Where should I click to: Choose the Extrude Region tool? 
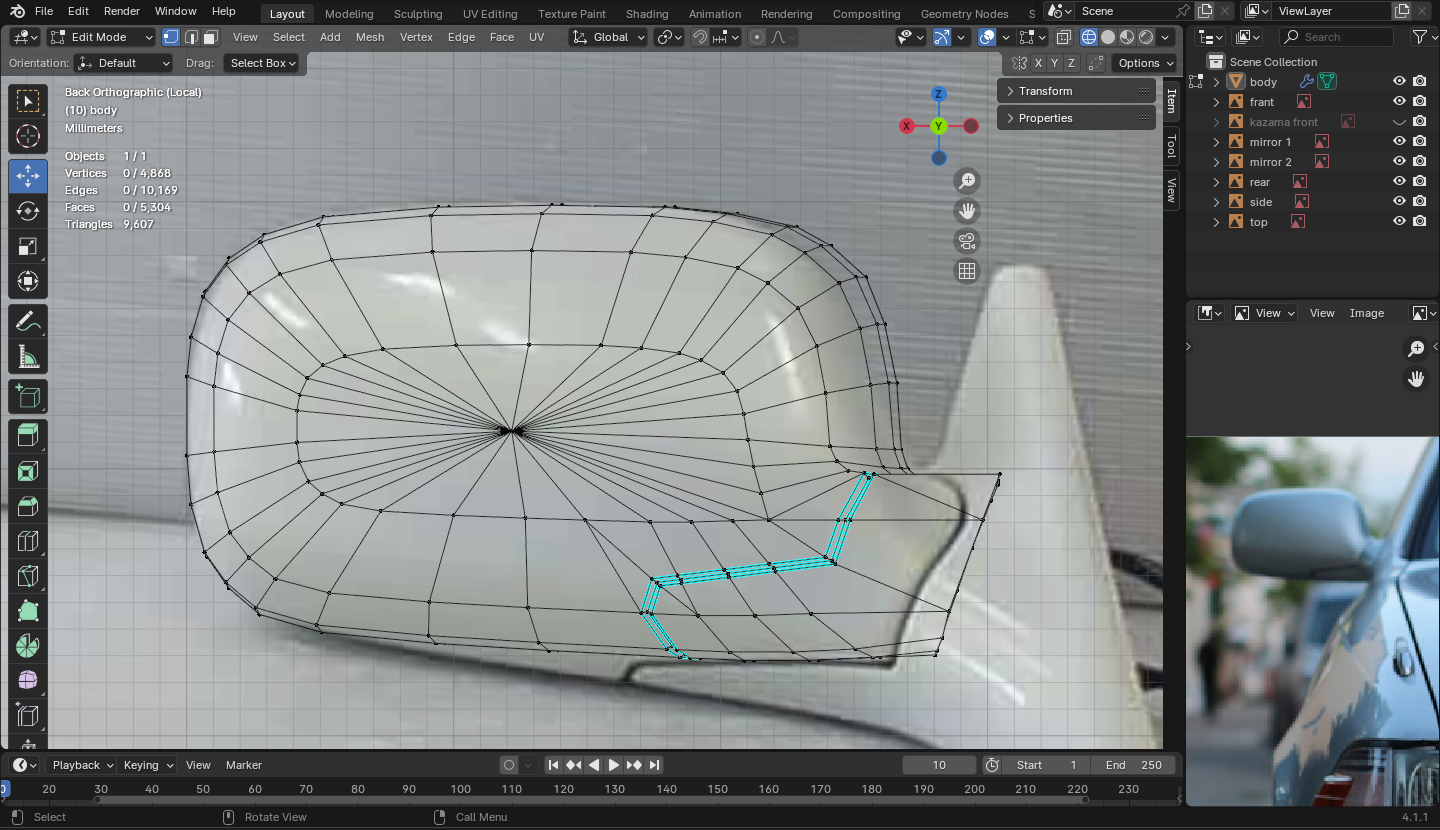(28, 434)
